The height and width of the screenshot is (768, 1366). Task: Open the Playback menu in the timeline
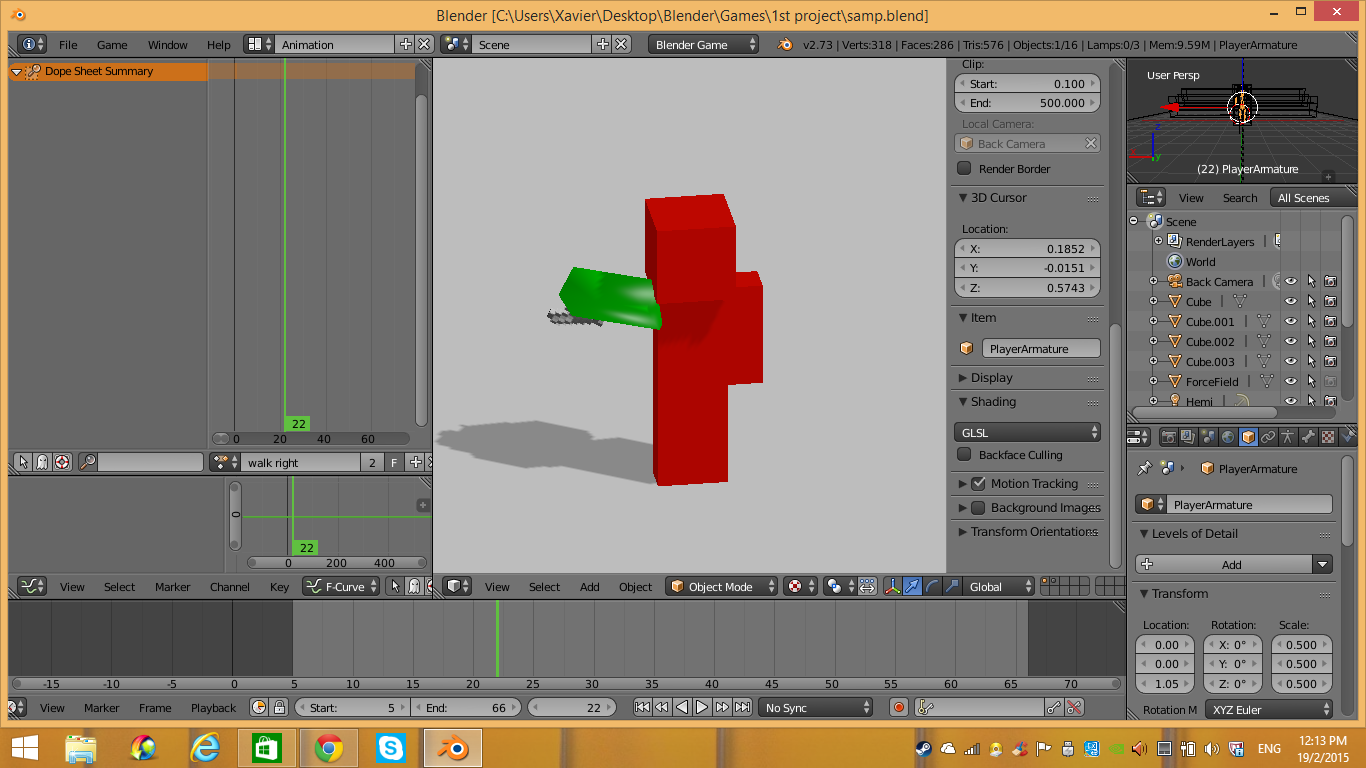coord(213,707)
